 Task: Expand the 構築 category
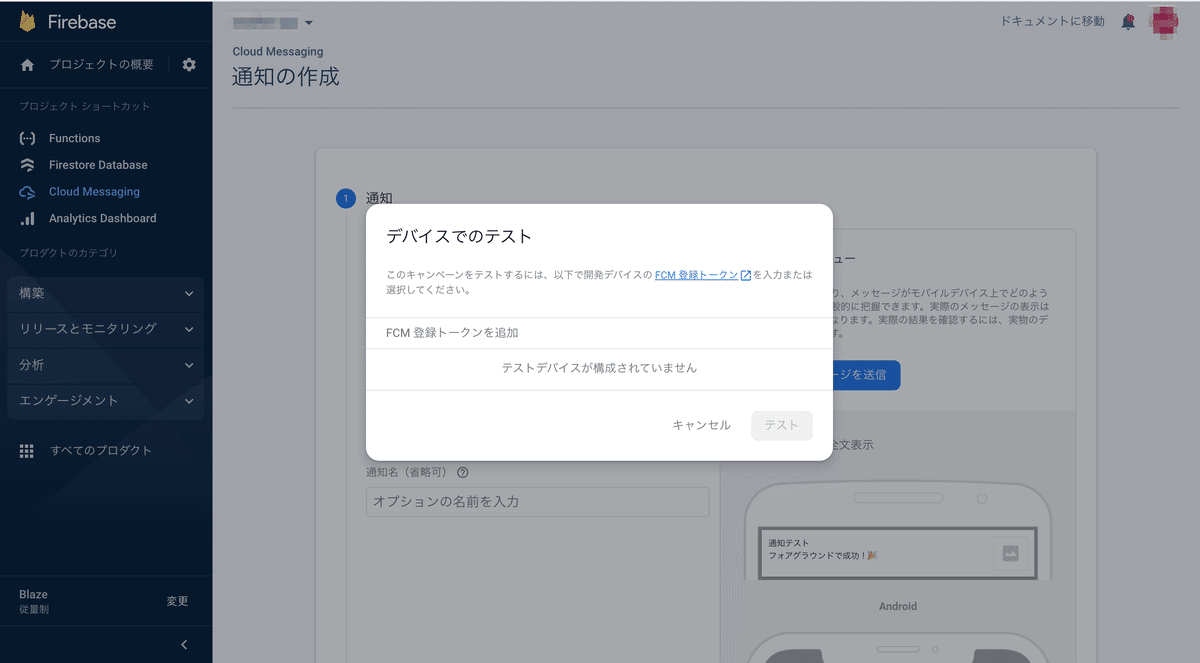[x=106, y=293]
